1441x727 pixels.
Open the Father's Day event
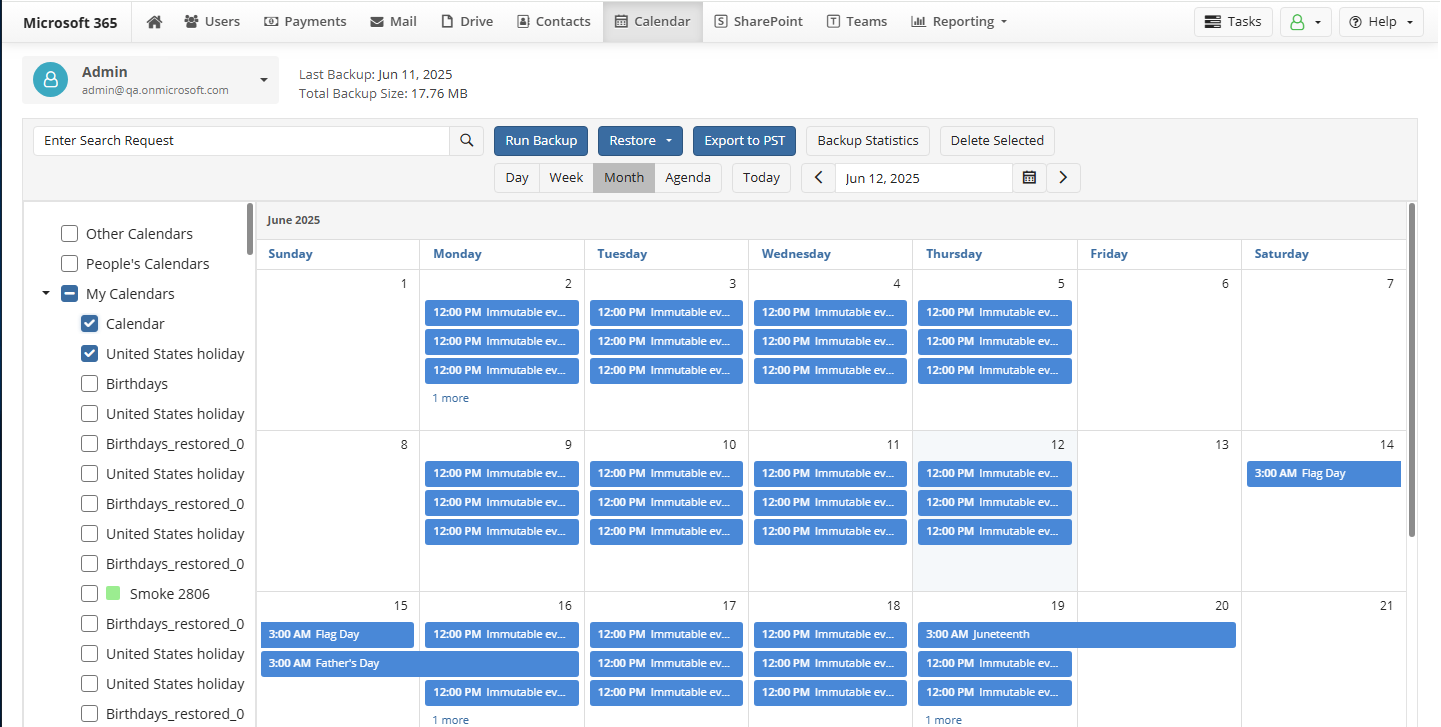click(420, 664)
